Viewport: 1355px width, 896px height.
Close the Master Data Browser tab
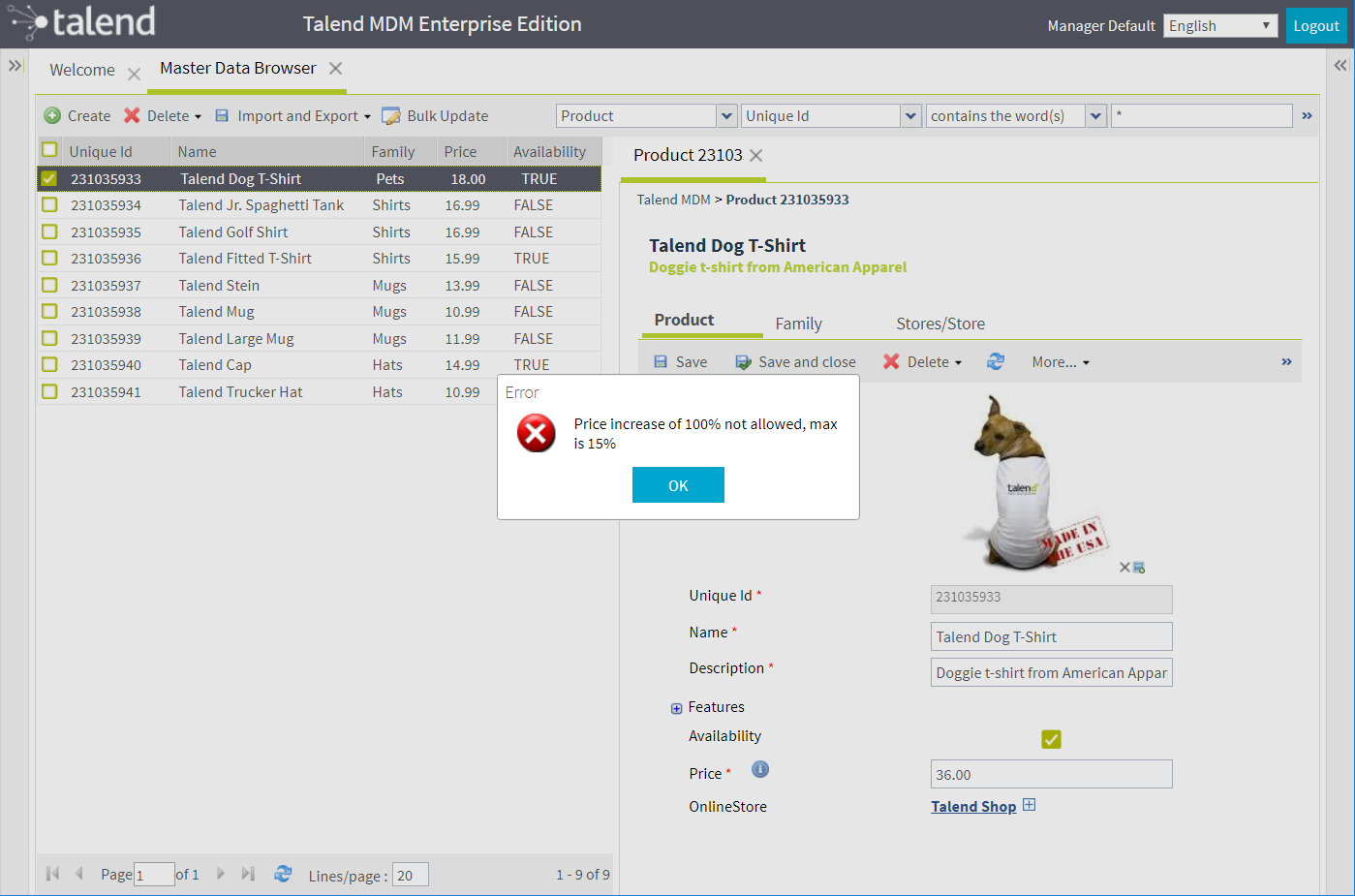[335, 68]
